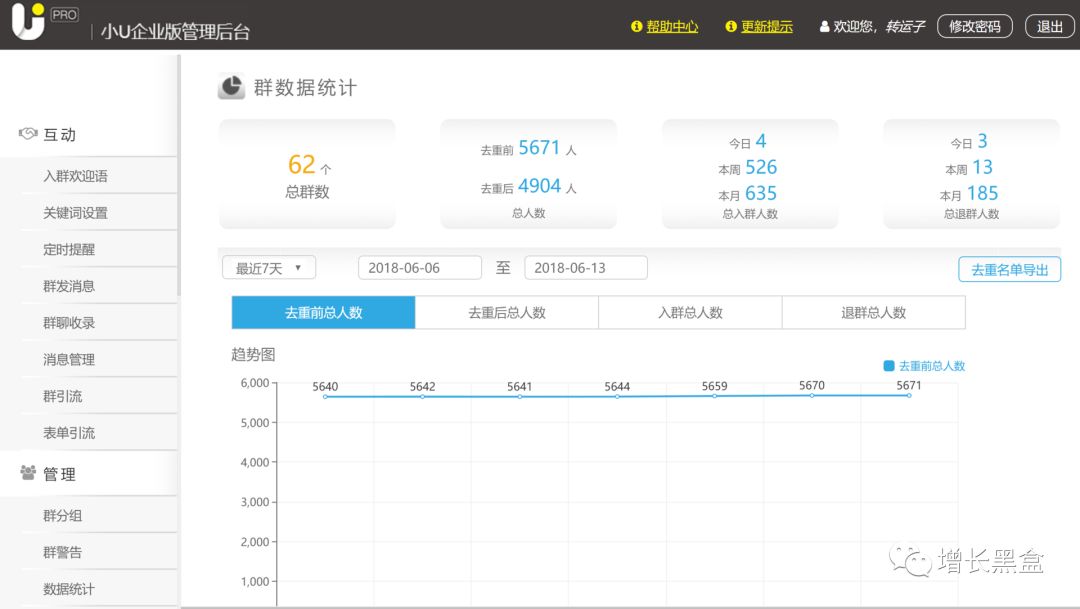Open the 帮助中心 link
The image size is (1080, 609).
pyautogui.click(x=672, y=26)
